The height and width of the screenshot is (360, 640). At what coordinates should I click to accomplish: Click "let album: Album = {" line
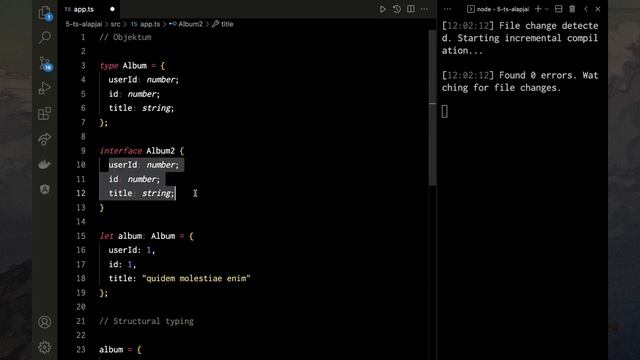click(x=147, y=236)
